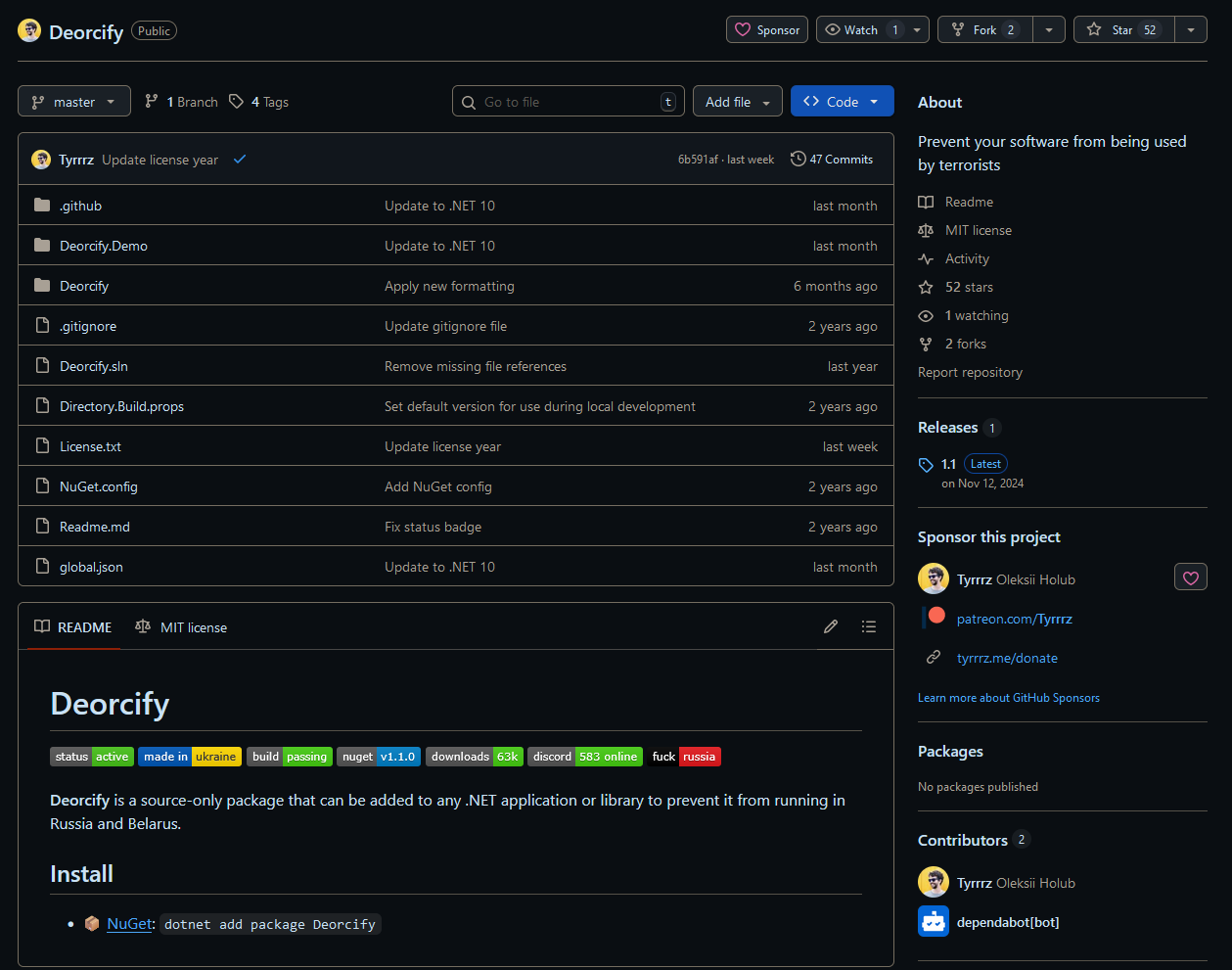The width and height of the screenshot is (1232, 970).
Task: Open the tyrrrz.me/donate link
Action: coord(1007,658)
